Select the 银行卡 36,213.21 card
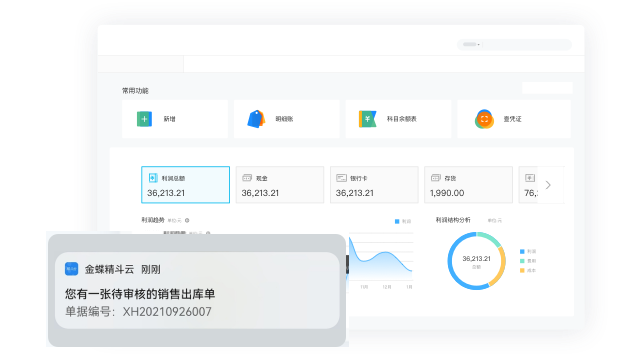 pos(374,184)
